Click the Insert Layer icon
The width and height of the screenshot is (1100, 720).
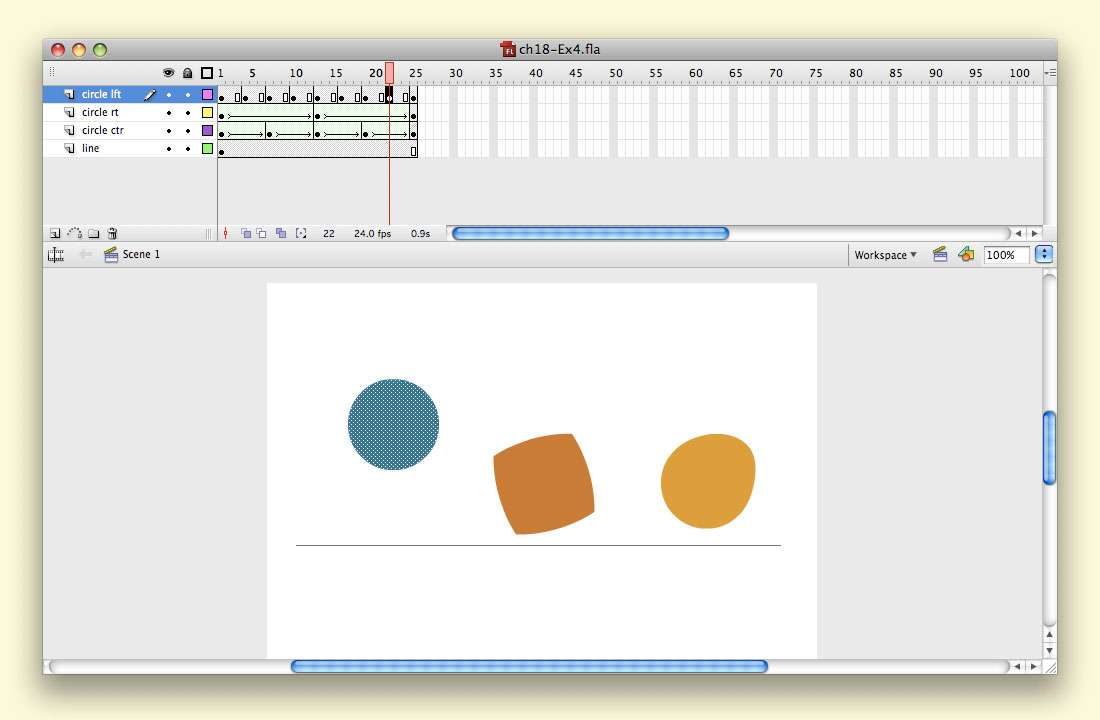55,233
